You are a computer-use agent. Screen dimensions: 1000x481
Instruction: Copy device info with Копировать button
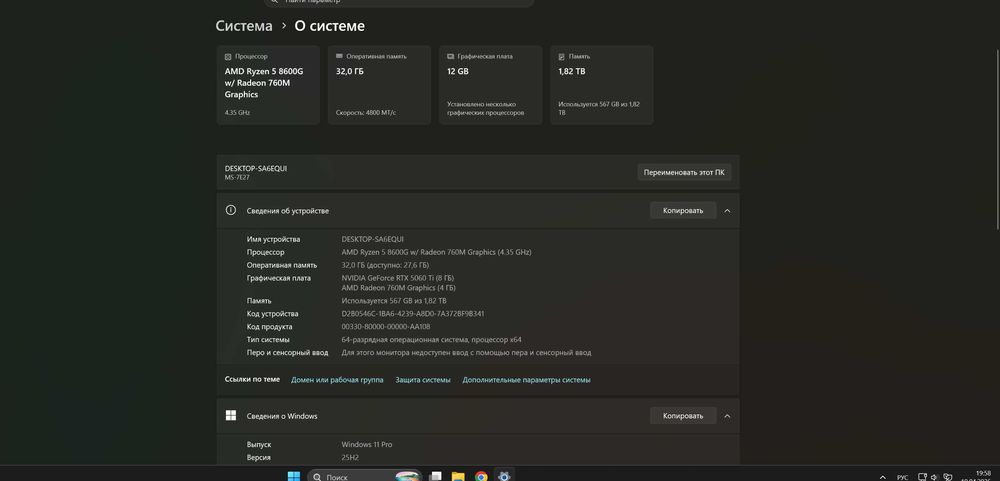[683, 211]
